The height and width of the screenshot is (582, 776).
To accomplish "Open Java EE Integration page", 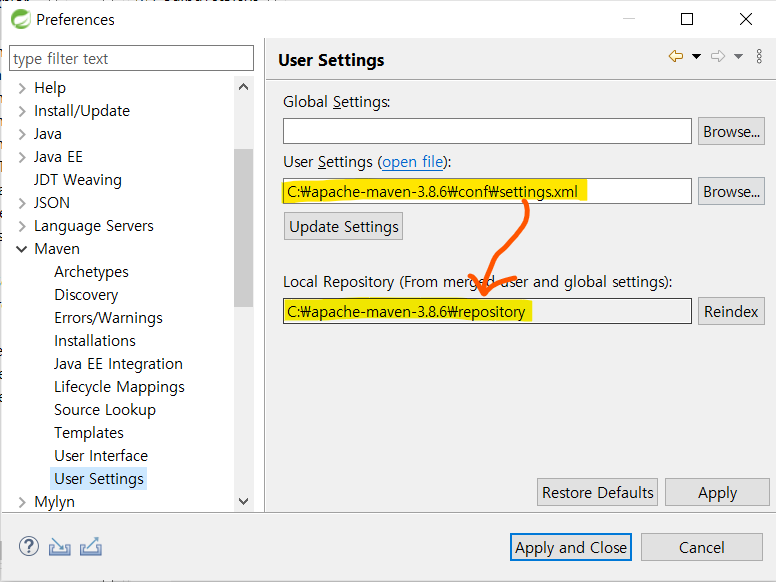I will click(118, 364).
